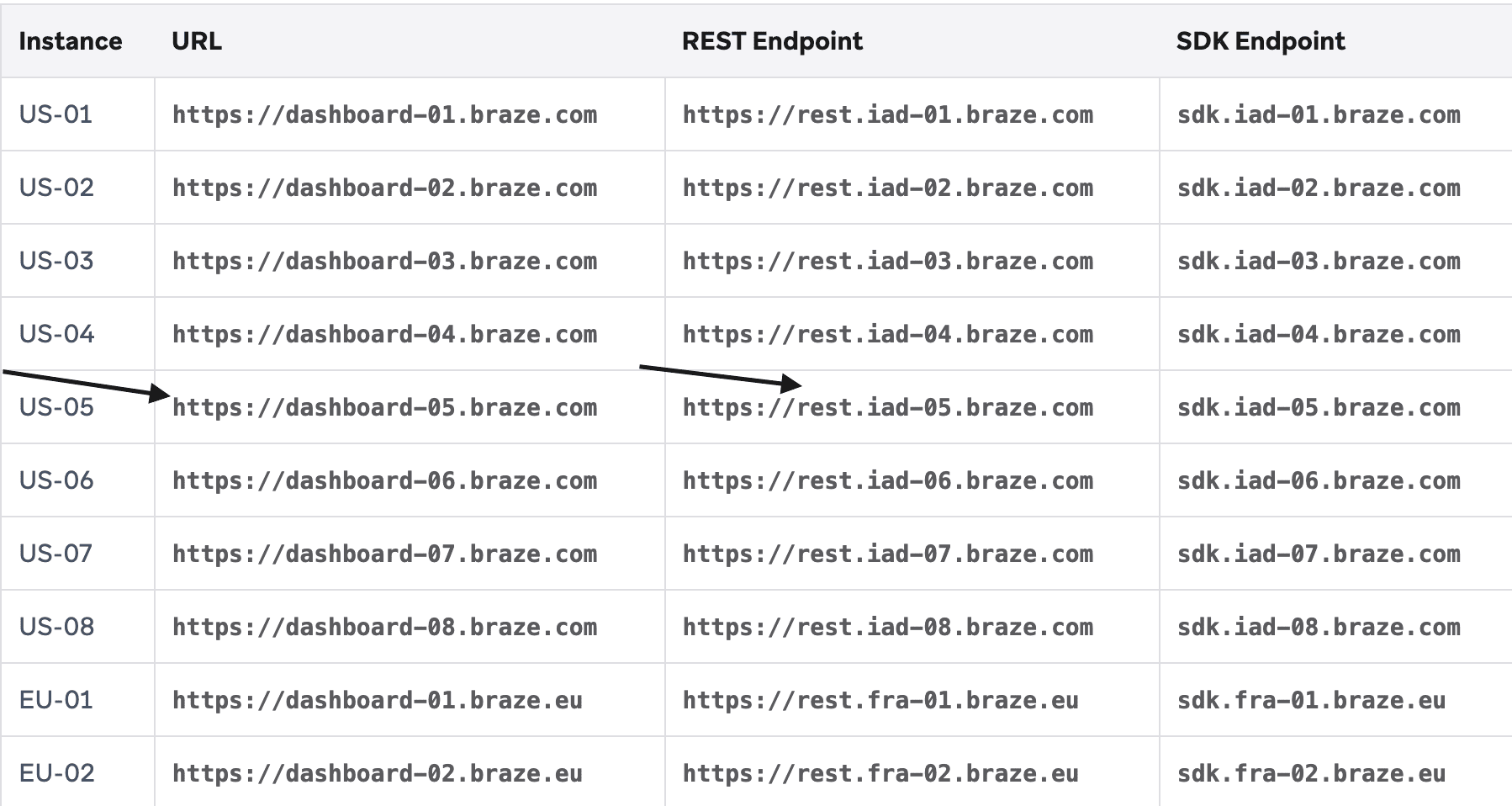Select rest.iad-05.braze.com REST endpoint
This screenshot has height=806, width=1512.
coord(888,407)
